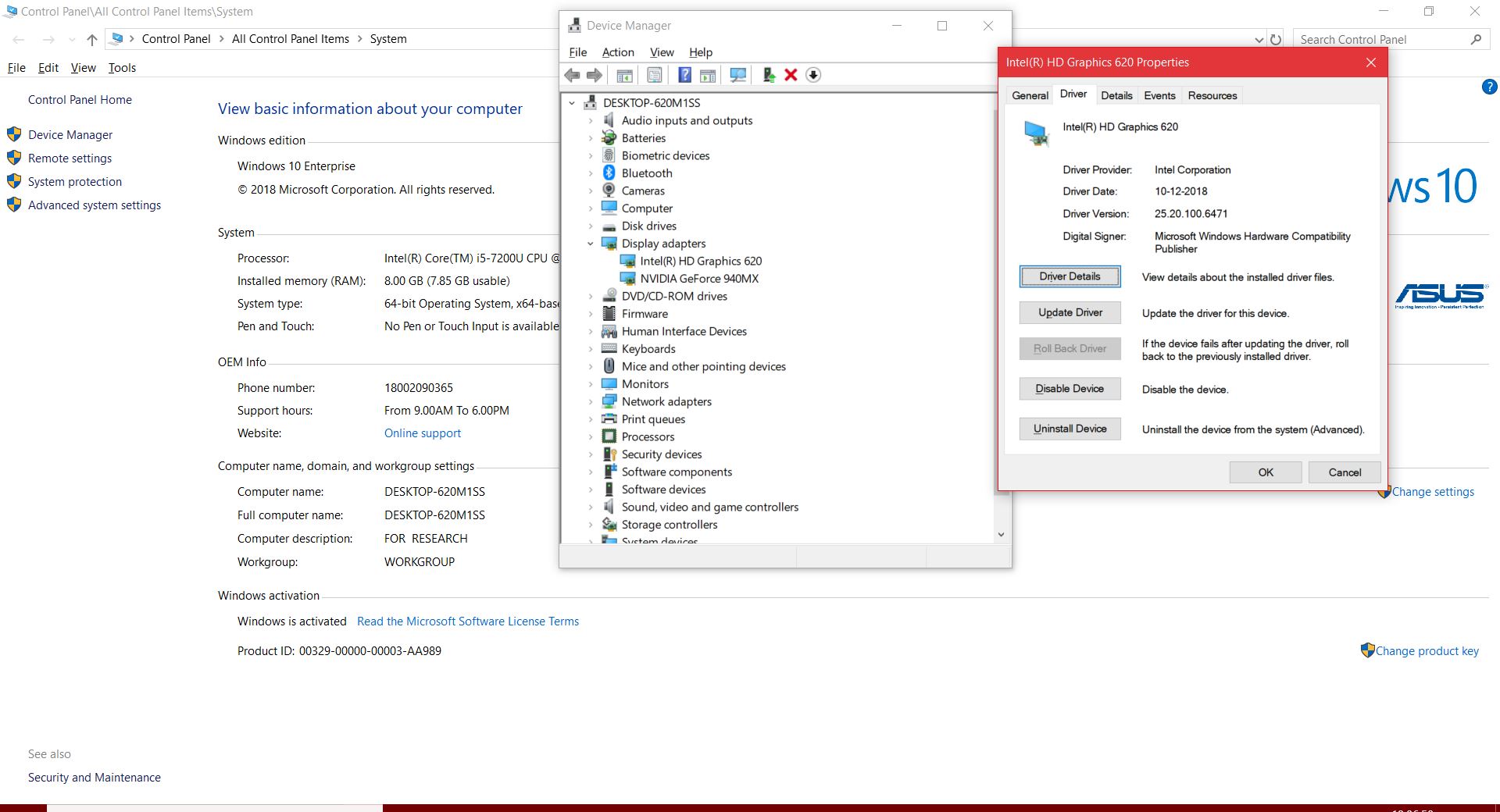Click Update device driver toolbar icon
Image resolution: width=1500 pixels, height=812 pixels.
(769, 75)
